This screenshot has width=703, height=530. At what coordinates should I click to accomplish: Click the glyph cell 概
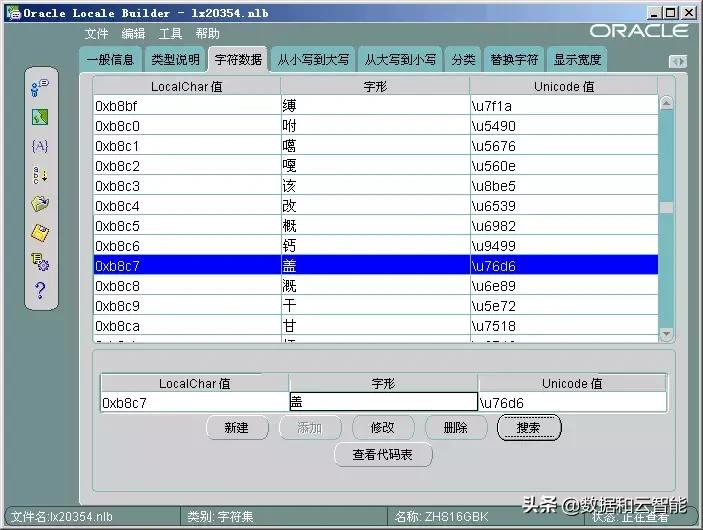pyautogui.click(x=375, y=226)
